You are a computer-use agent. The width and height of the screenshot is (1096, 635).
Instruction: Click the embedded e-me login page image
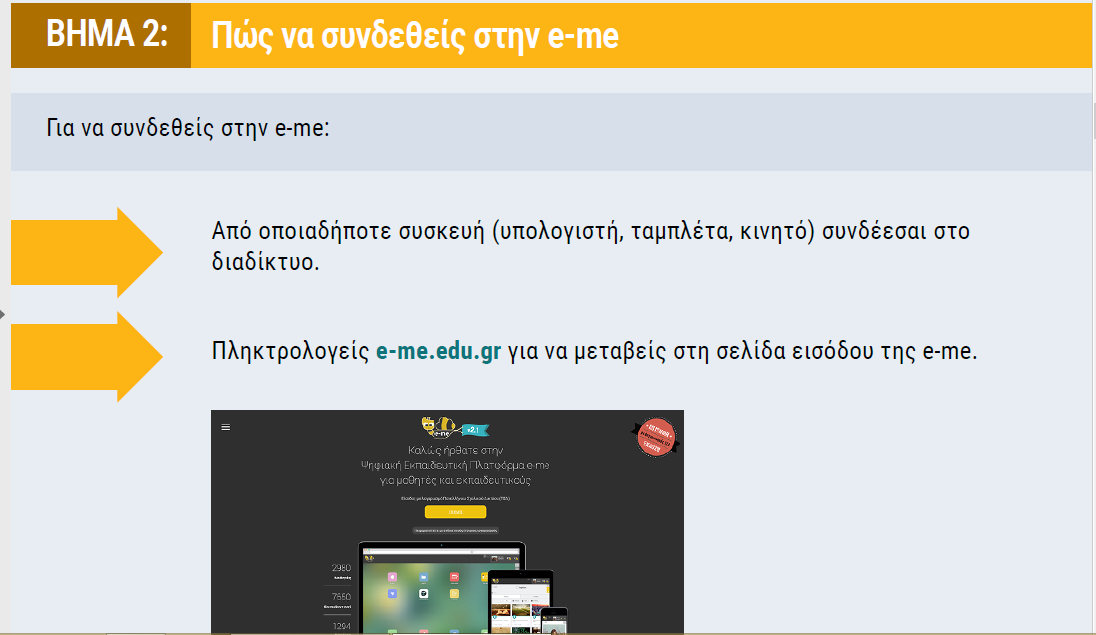pyautogui.click(x=447, y=522)
